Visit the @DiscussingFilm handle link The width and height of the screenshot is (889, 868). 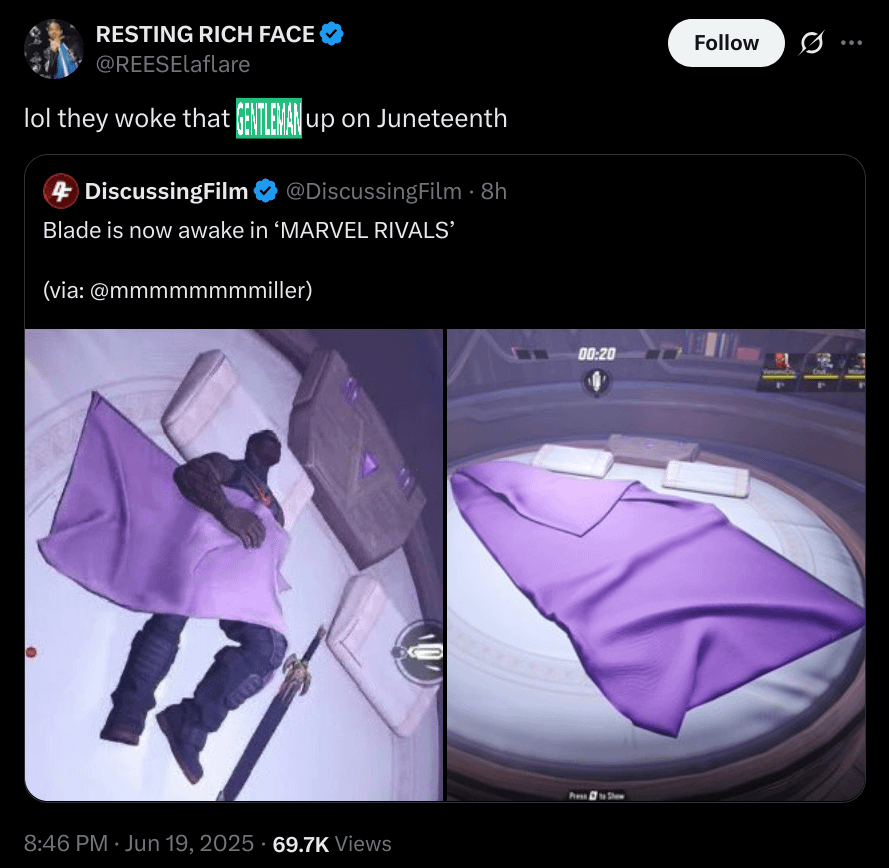pos(374,192)
